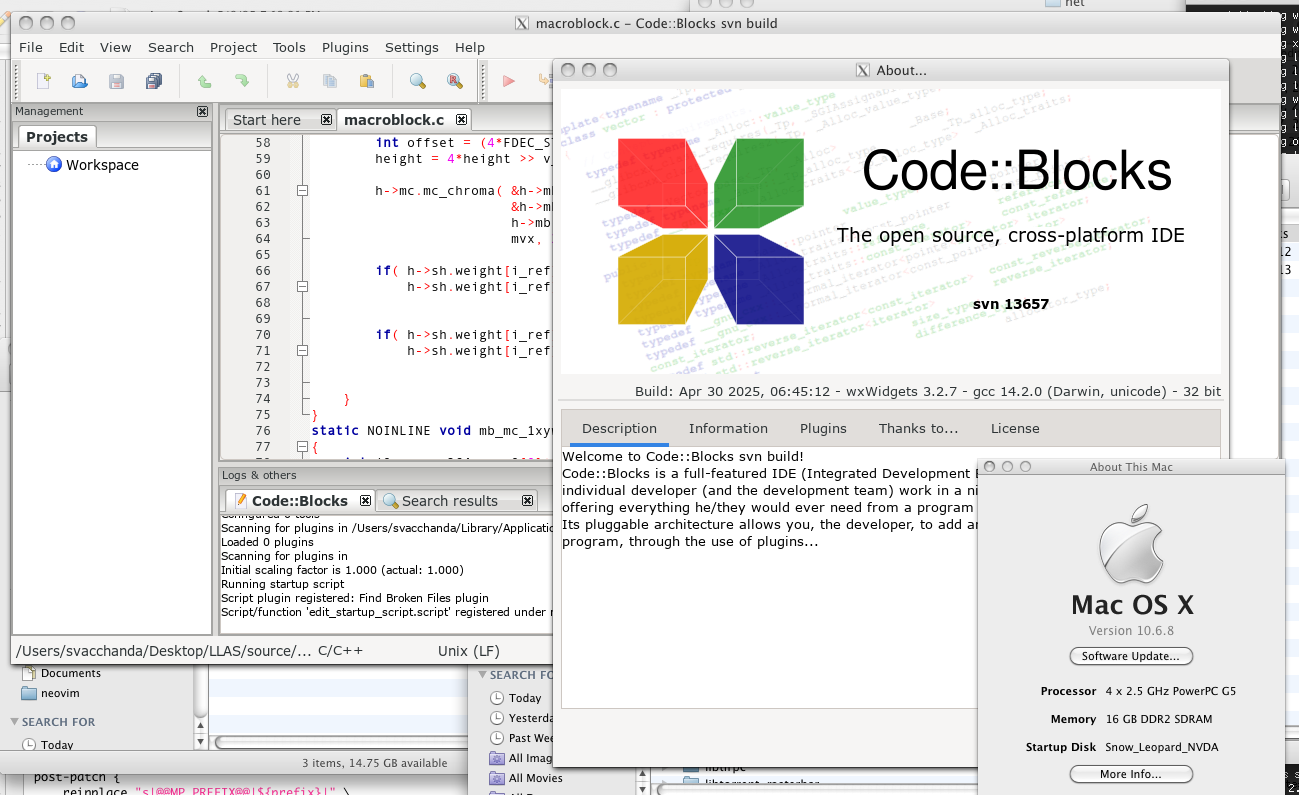This screenshot has width=1299, height=795.
Task: Open the License tab in About dialog
Action: (1015, 428)
